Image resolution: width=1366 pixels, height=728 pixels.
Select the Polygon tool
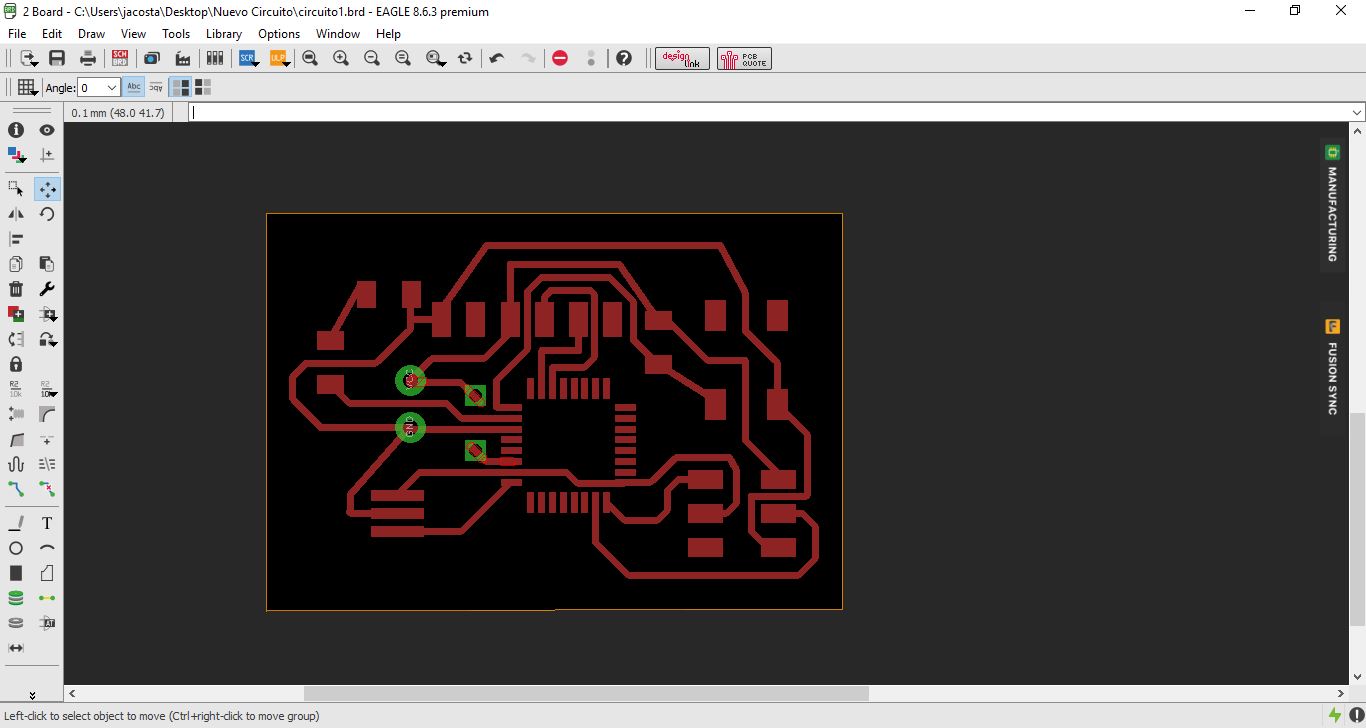pyautogui.click(x=47, y=573)
